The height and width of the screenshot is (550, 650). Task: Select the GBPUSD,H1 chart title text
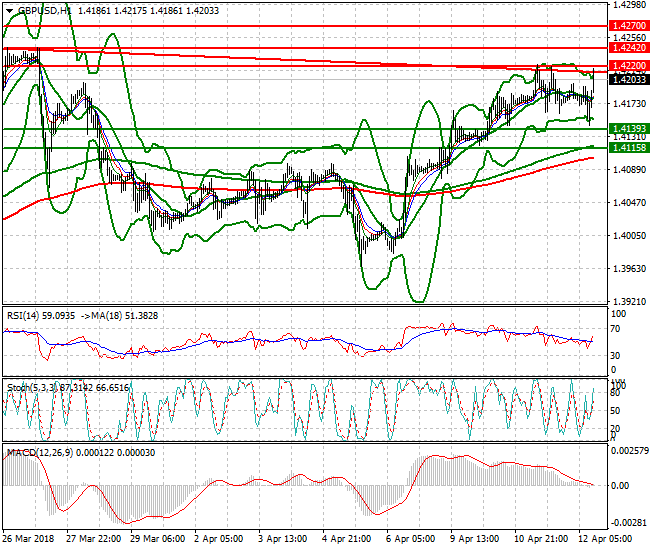click(x=45, y=11)
